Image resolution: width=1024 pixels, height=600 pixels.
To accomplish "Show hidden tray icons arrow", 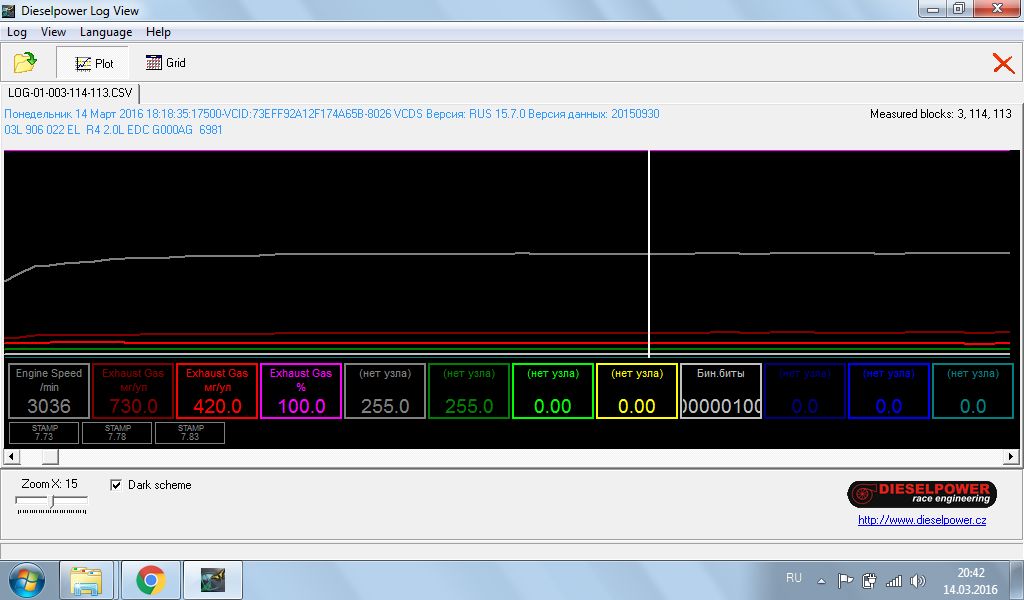I will (821, 580).
